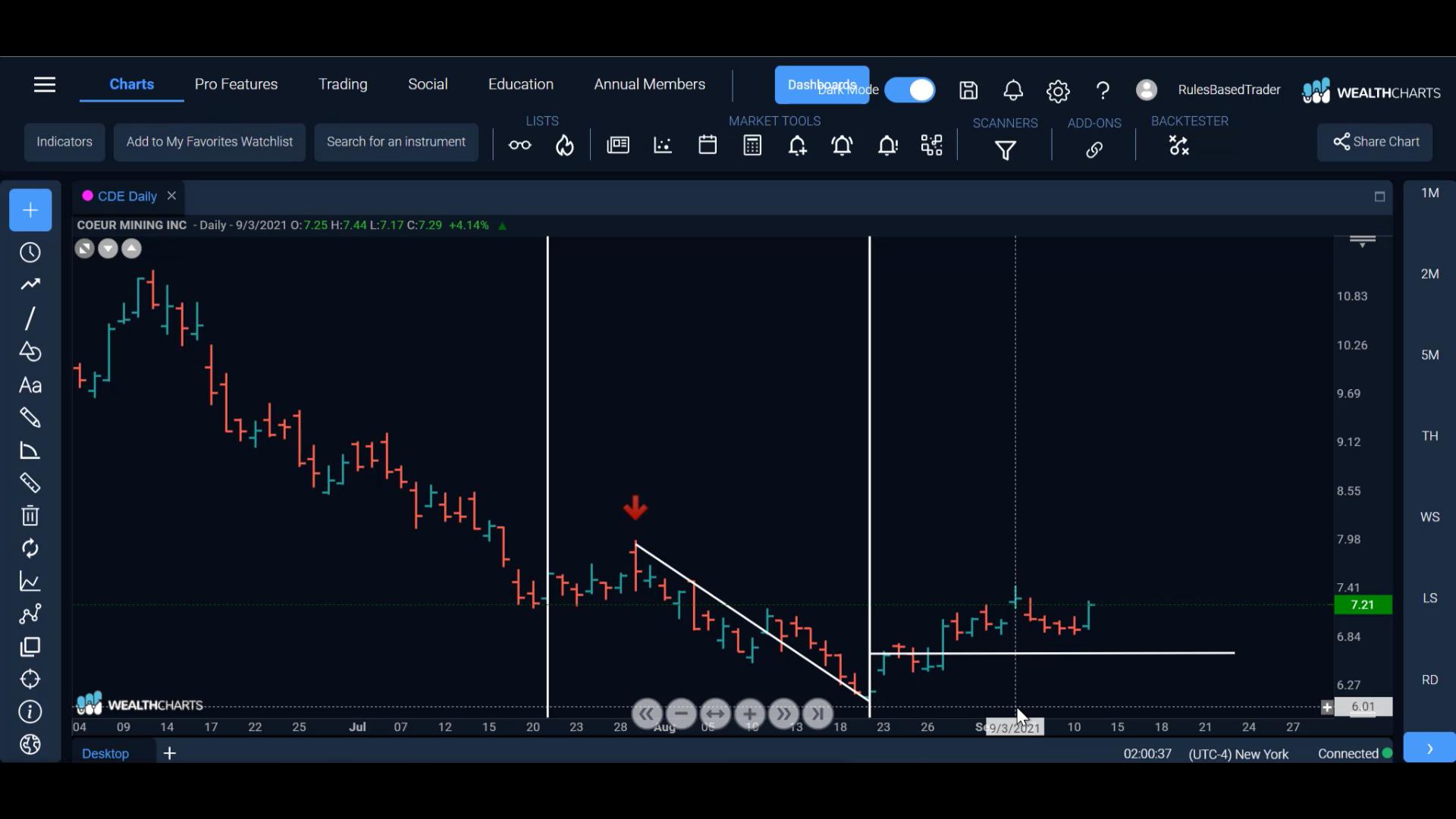
Task: Select the CDE Daily chart tab
Action: (x=127, y=196)
